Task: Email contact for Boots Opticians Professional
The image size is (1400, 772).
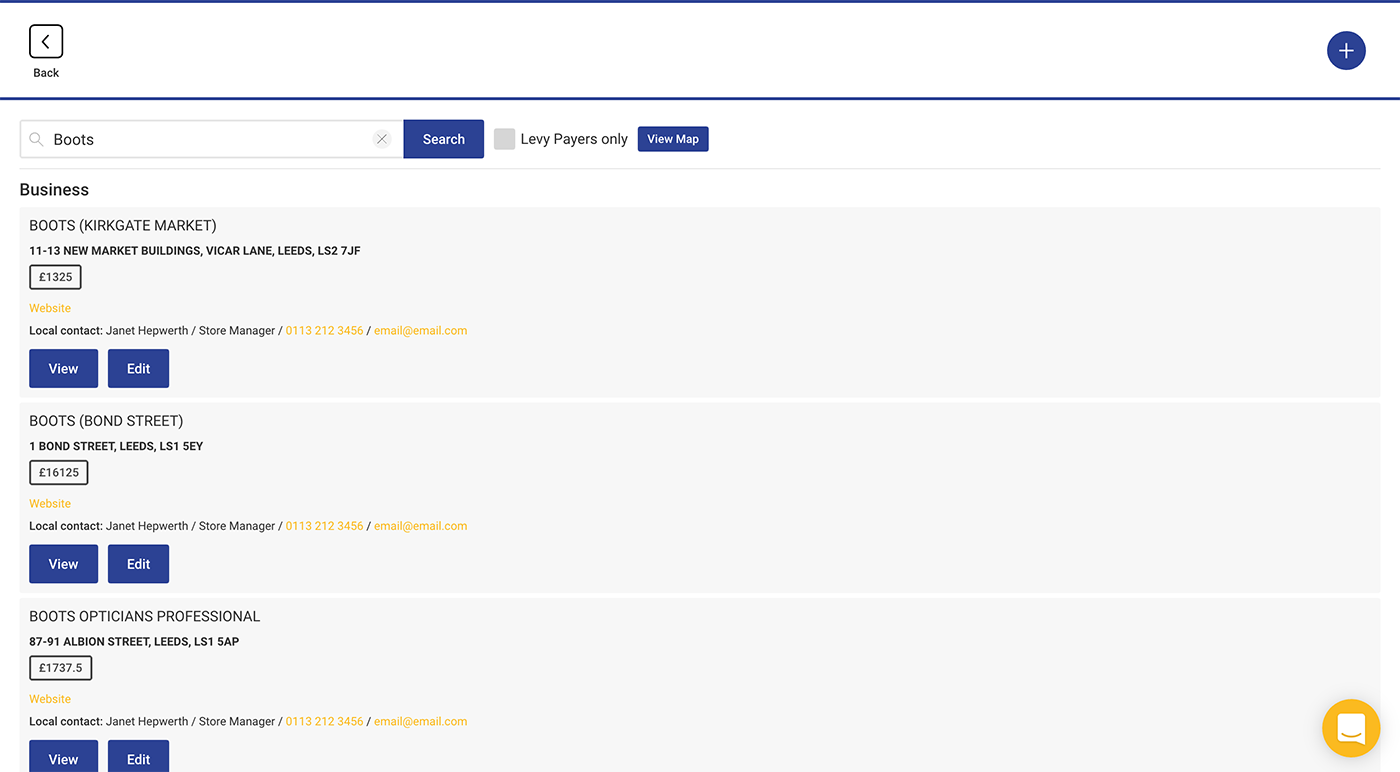Action: (421, 721)
